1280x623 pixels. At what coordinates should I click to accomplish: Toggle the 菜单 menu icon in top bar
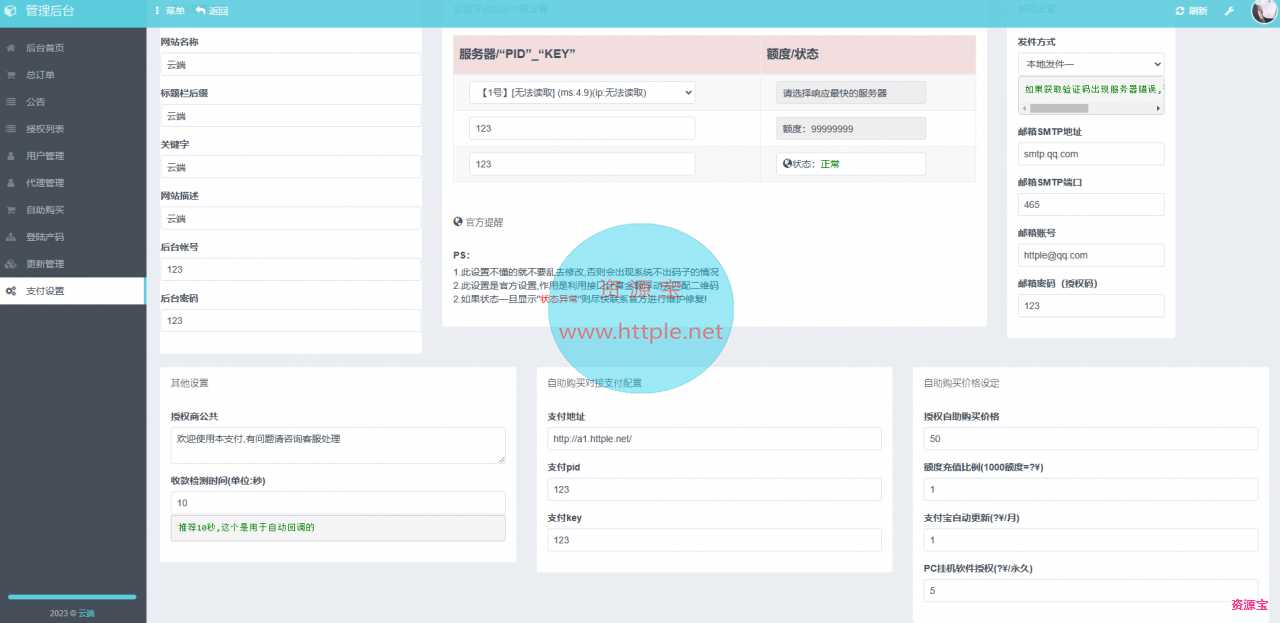(158, 11)
